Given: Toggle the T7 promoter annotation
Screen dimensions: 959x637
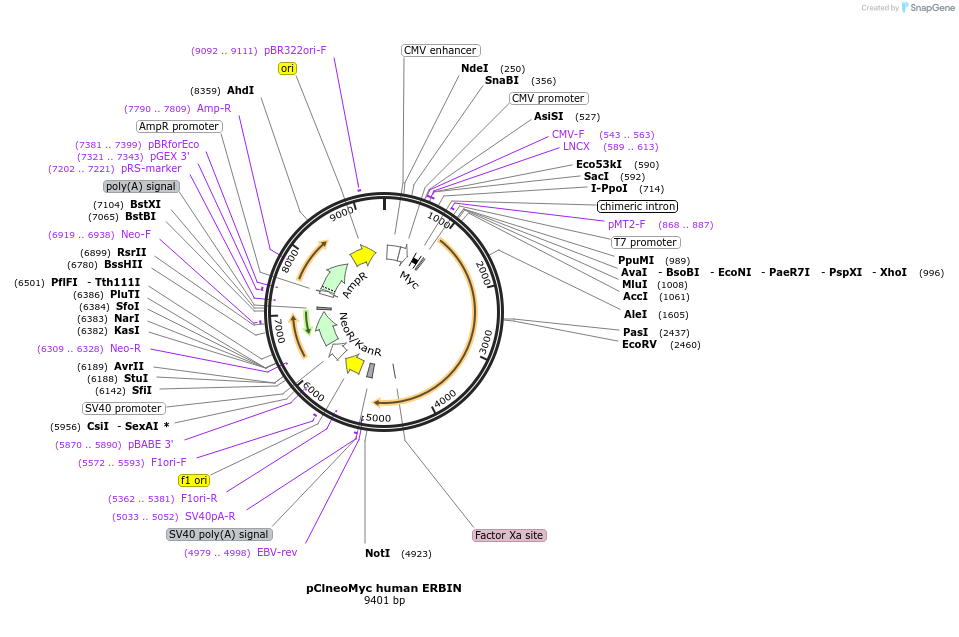Looking at the screenshot, I should coord(644,242).
